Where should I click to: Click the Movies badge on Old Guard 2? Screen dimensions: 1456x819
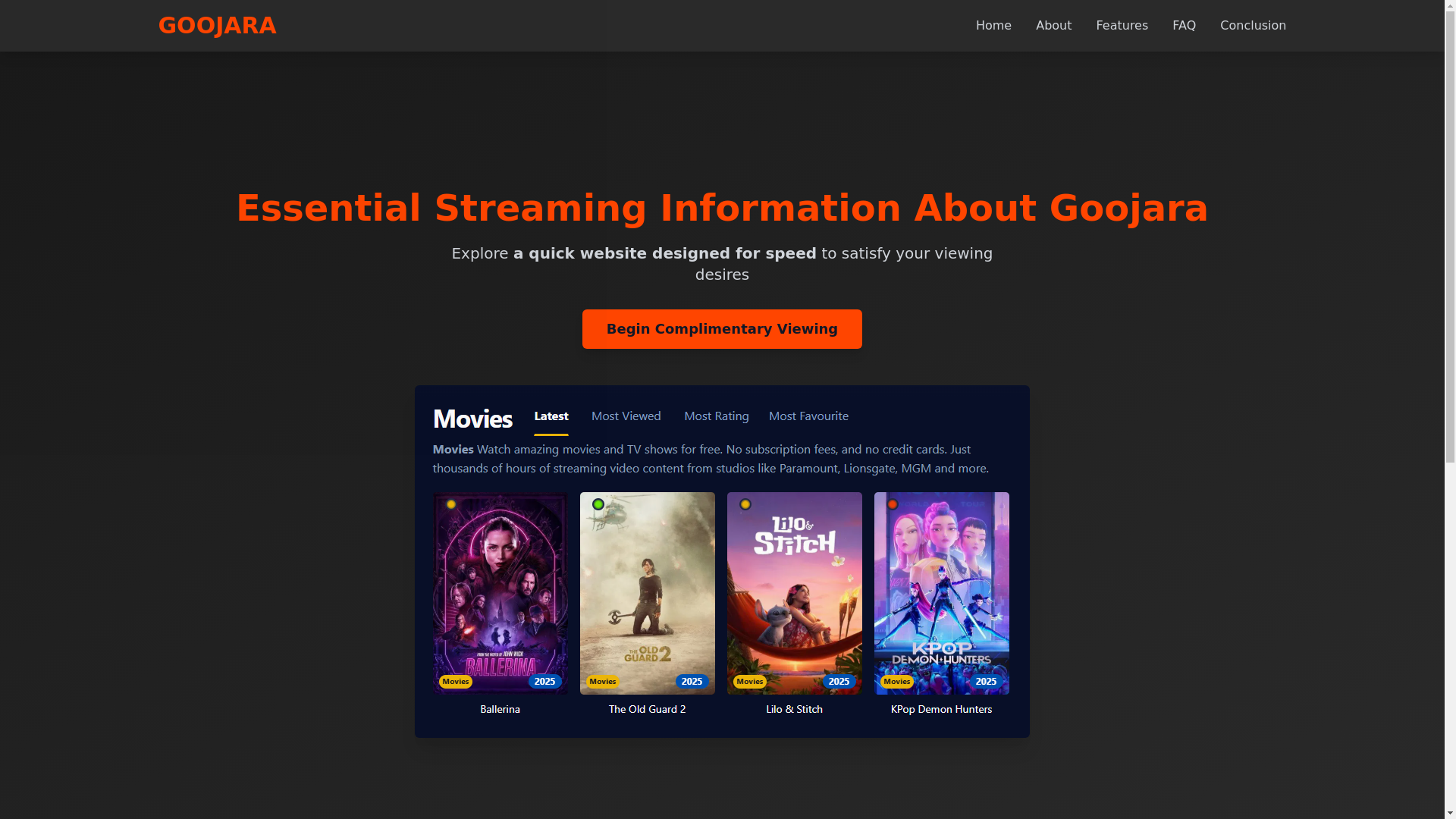click(603, 682)
